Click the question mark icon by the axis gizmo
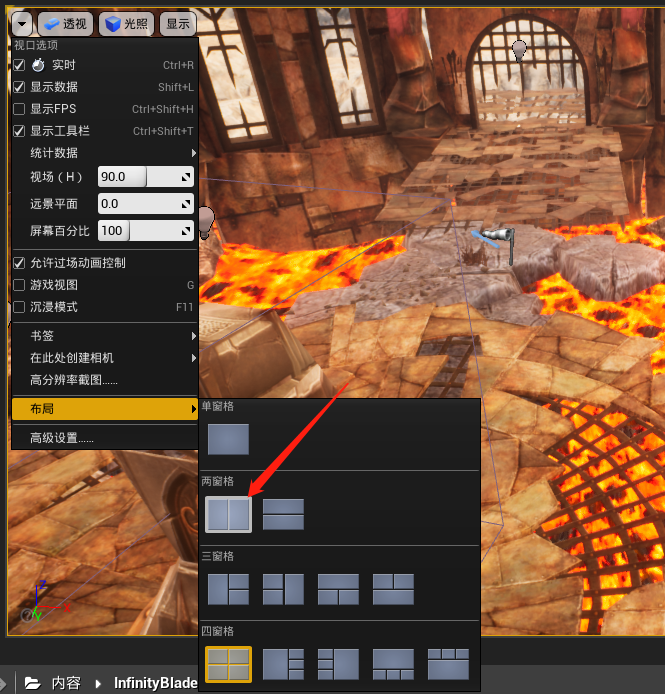 (27, 615)
